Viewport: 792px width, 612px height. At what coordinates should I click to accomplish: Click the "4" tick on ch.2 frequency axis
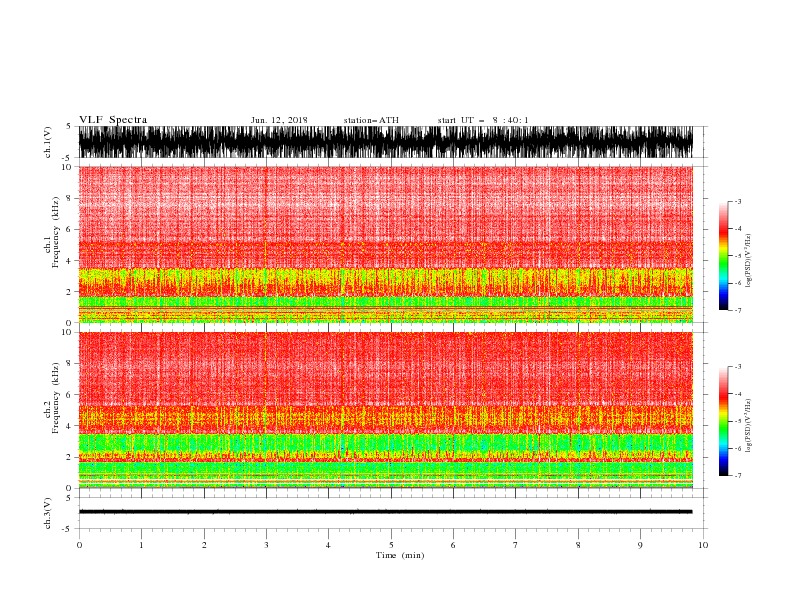tap(69, 426)
